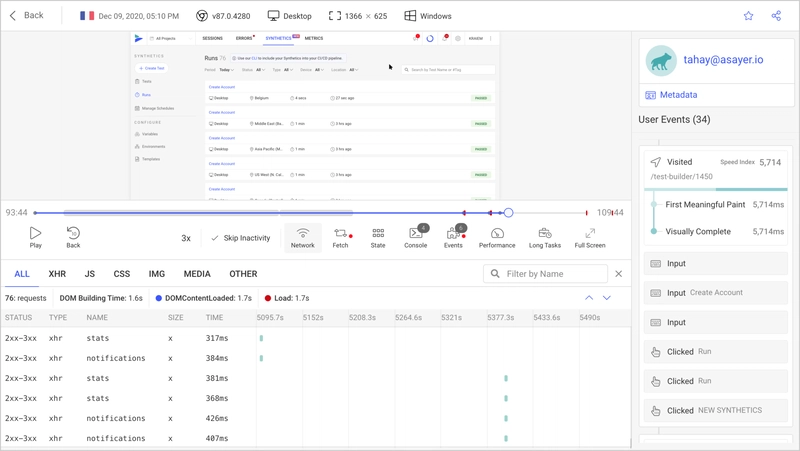Click the NAME column header
The image size is (800, 451).
point(97,317)
